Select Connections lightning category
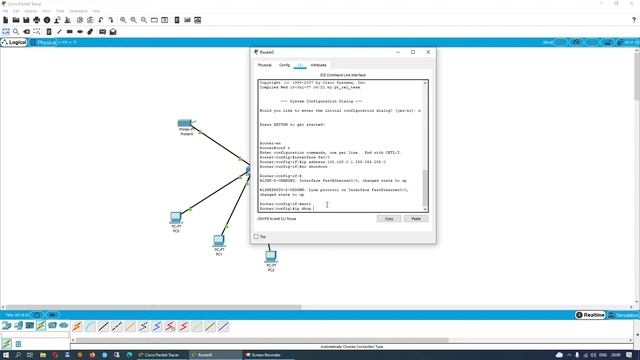The width and height of the screenshot is (640, 360). pos(41,325)
